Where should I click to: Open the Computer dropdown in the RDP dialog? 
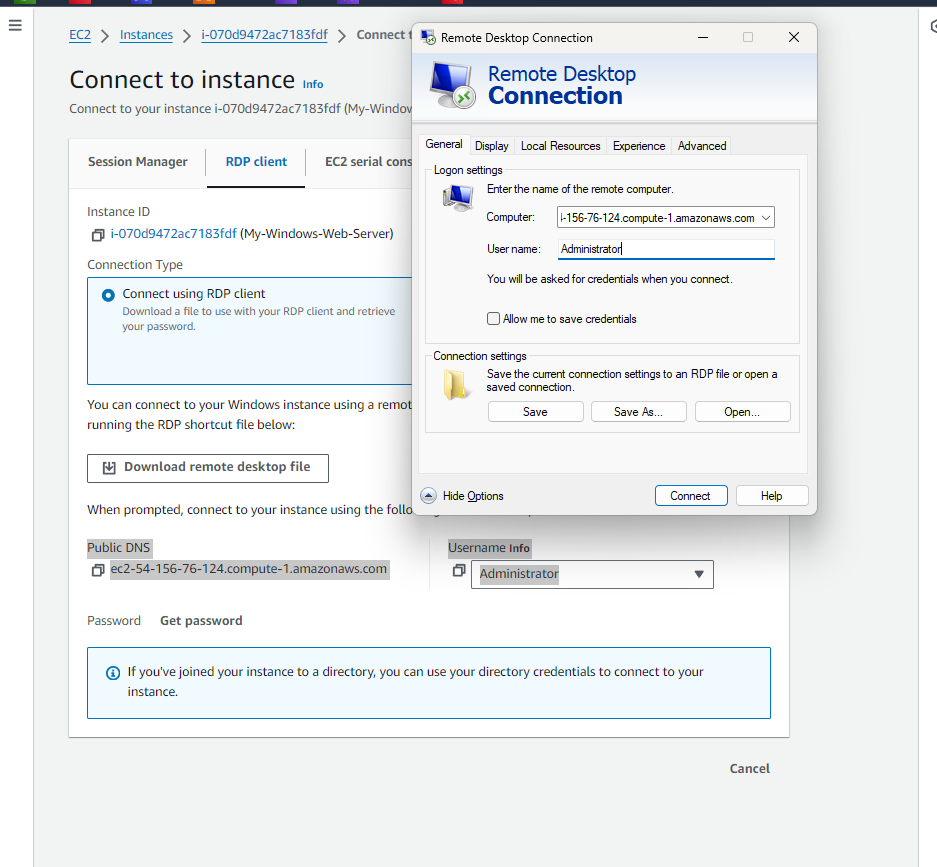pos(767,217)
